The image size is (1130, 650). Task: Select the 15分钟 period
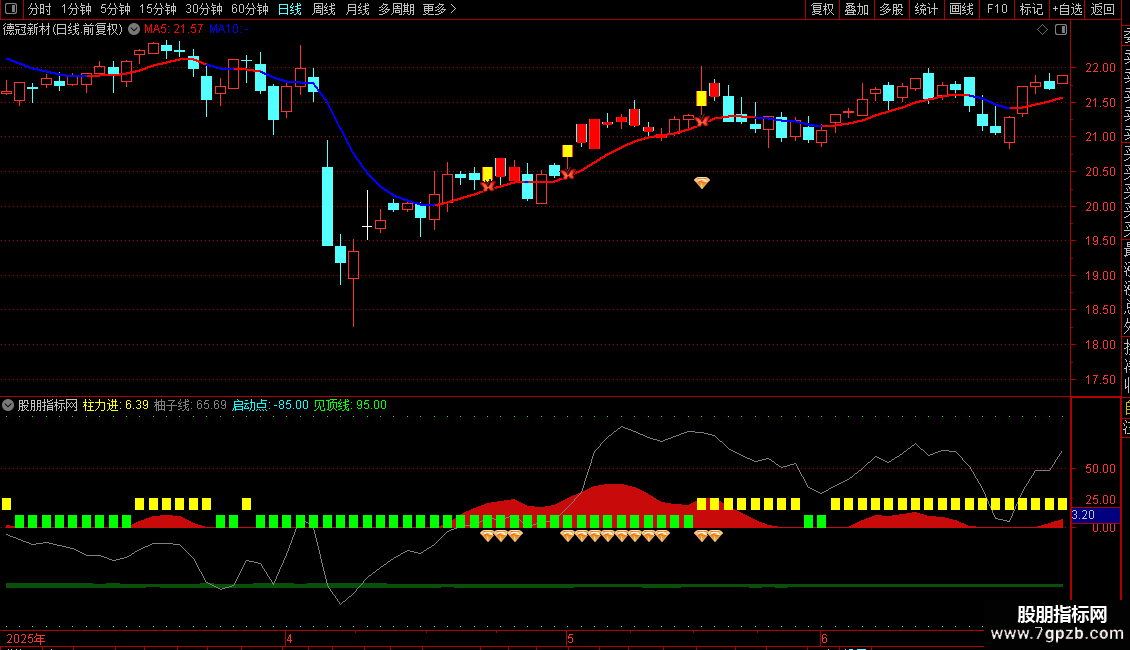click(158, 9)
